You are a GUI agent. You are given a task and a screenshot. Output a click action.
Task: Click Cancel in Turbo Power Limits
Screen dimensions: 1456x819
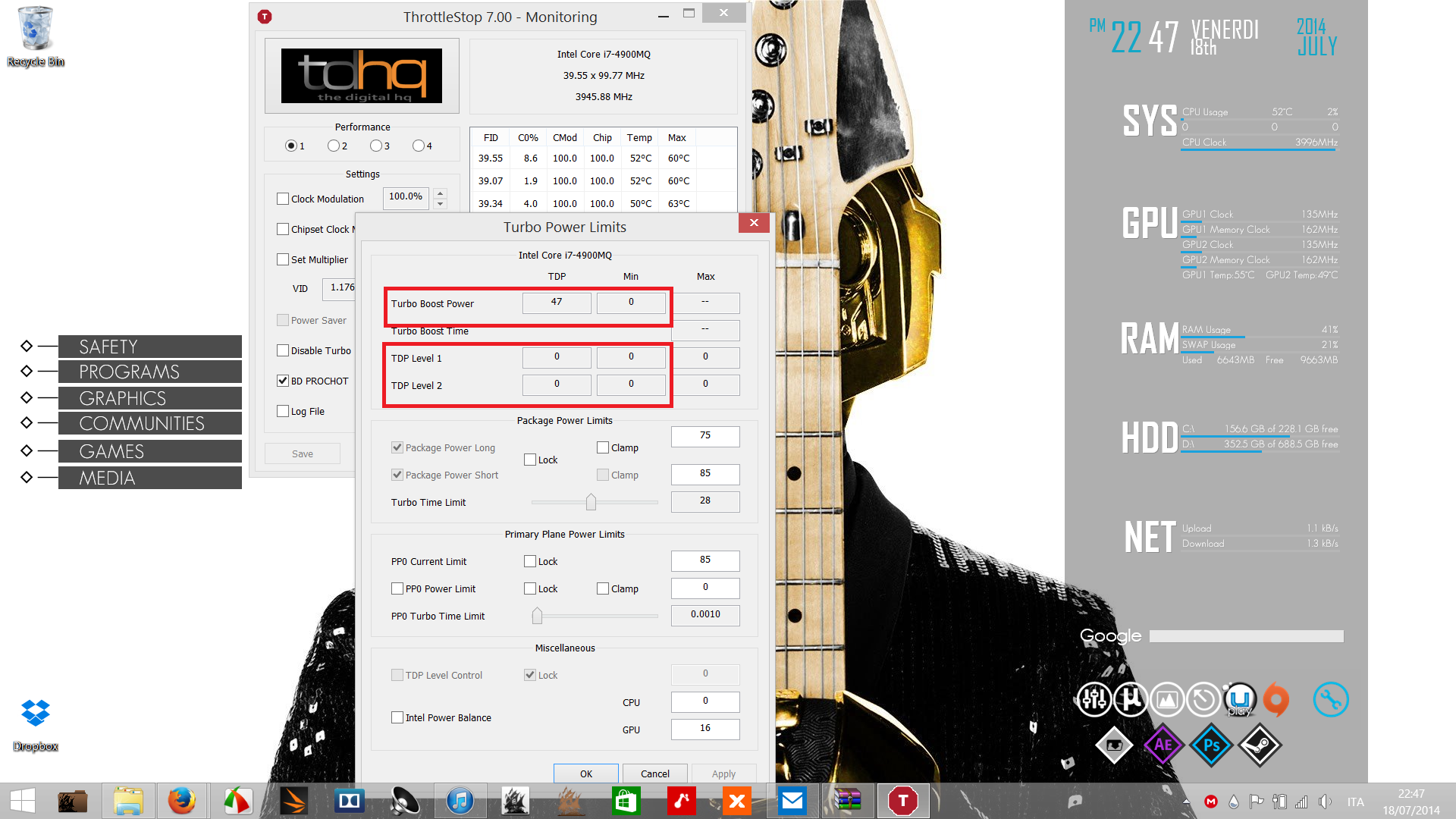click(x=655, y=773)
